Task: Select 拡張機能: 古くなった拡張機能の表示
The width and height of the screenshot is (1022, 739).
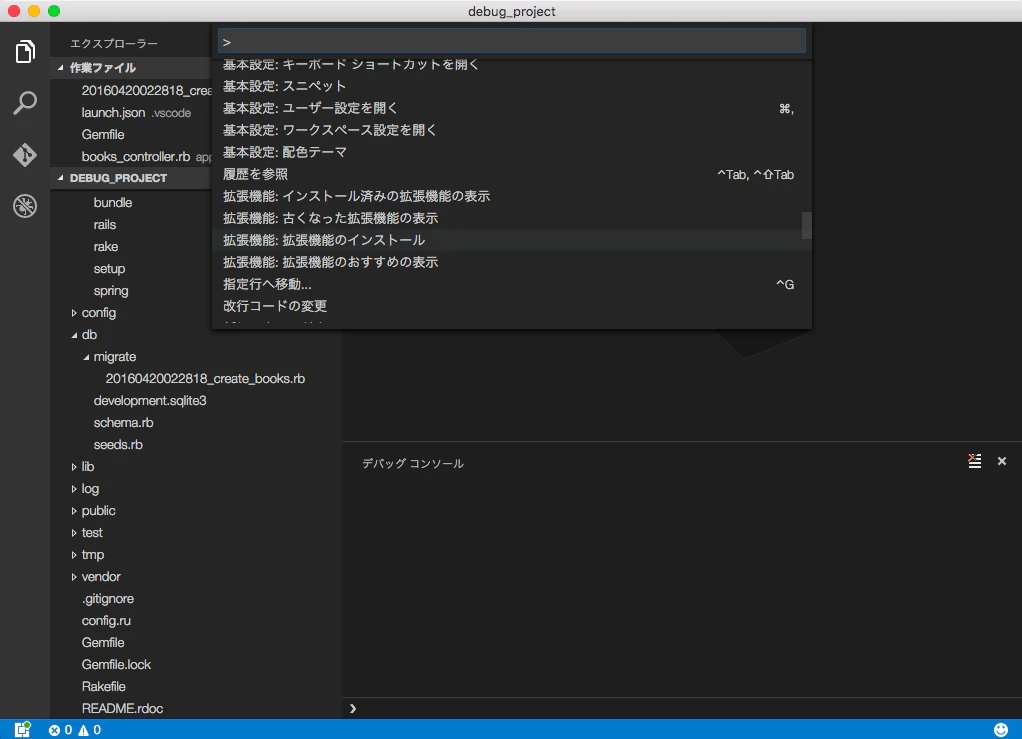Action: point(512,218)
